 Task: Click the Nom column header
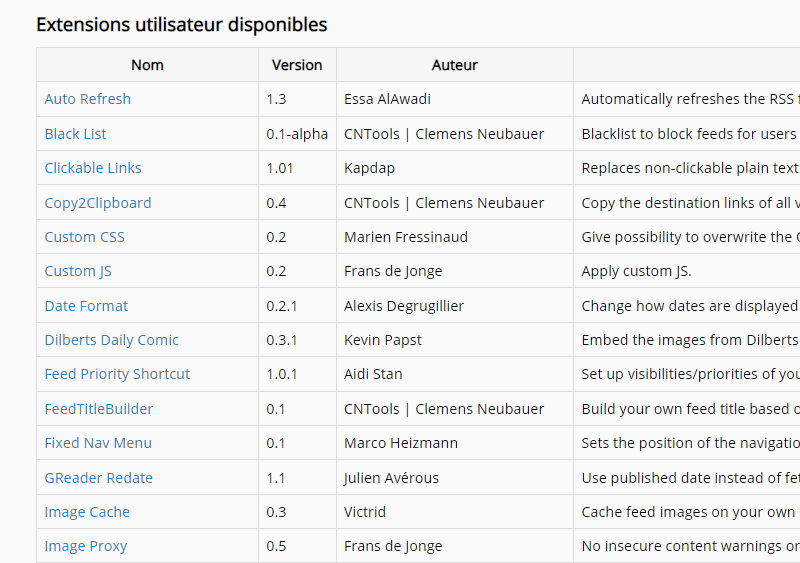coord(147,65)
